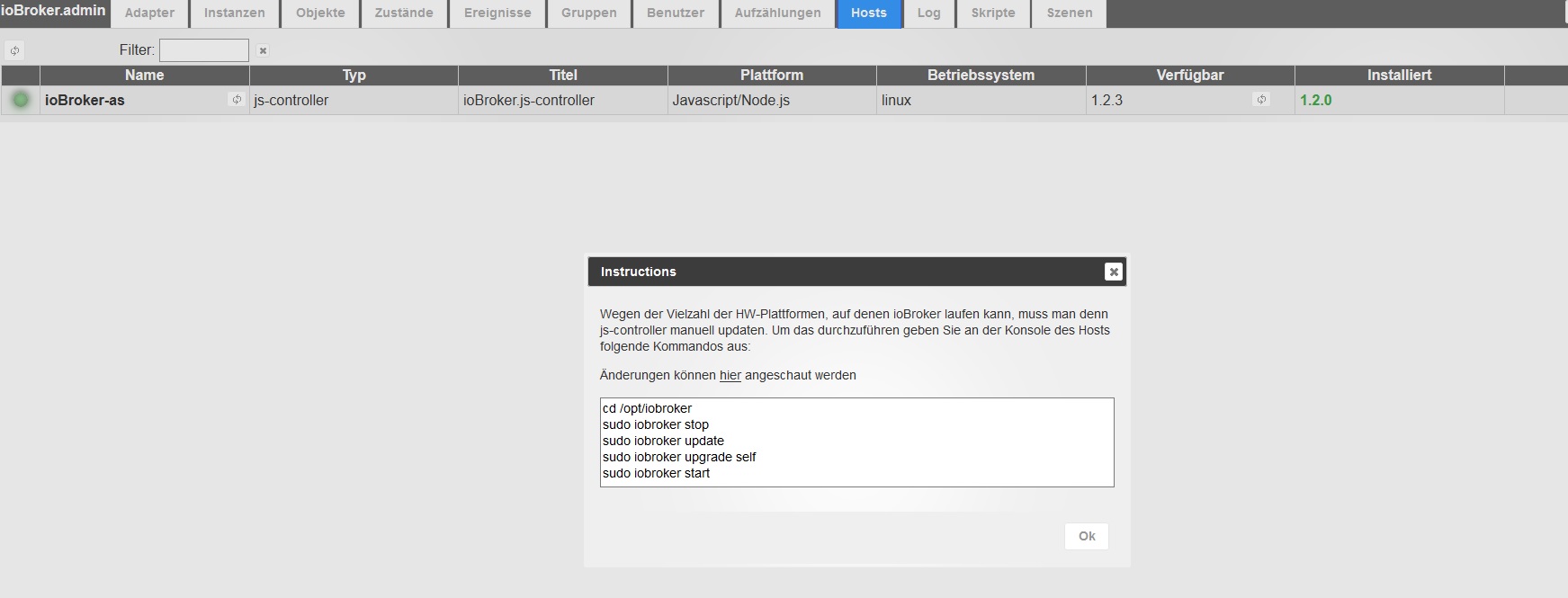Click the green status indicator for ioBroker-as
The width and height of the screenshot is (1568, 598).
21,100
